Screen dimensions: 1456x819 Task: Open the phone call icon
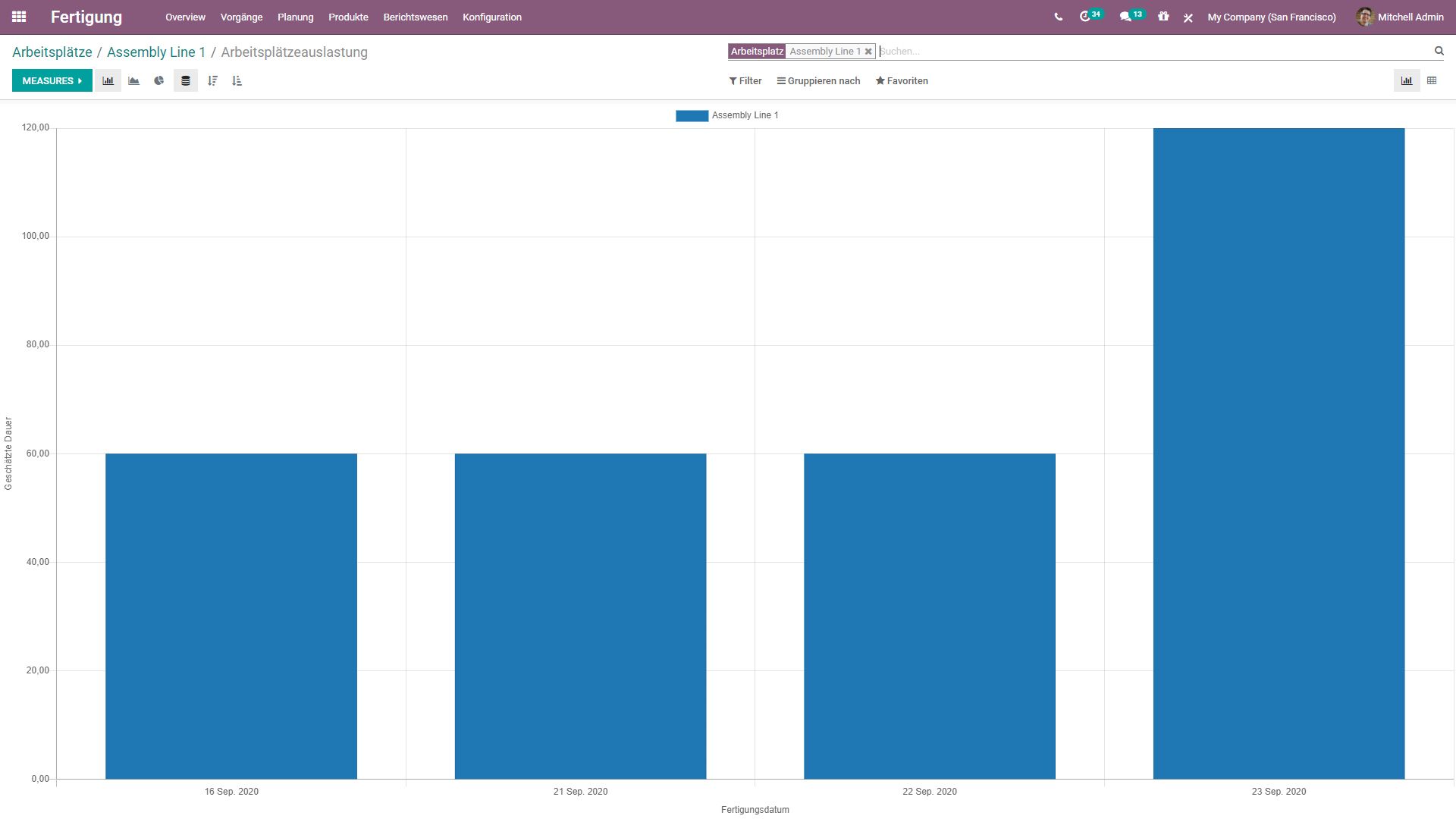pyautogui.click(x=1058, y=17)
